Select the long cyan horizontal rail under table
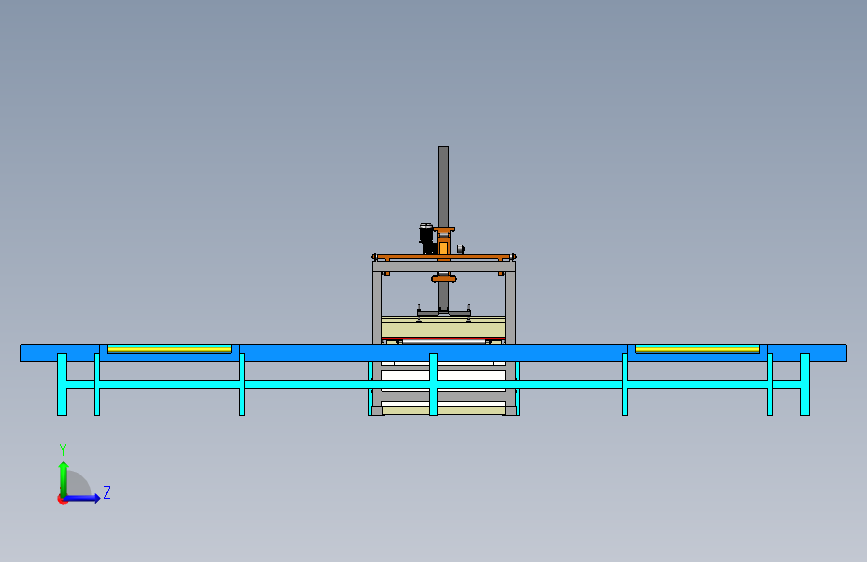867x562 pixels. point(434,384)
